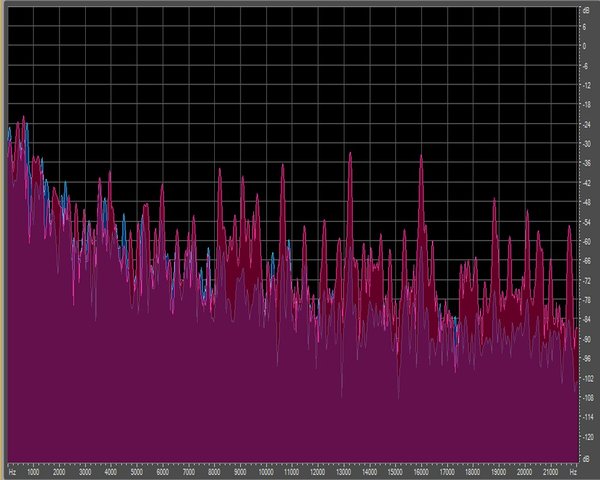Click the -120 dB scale label
Viewport: 600px width, 480px height.
pyautogui.click(x=587, y=437)
